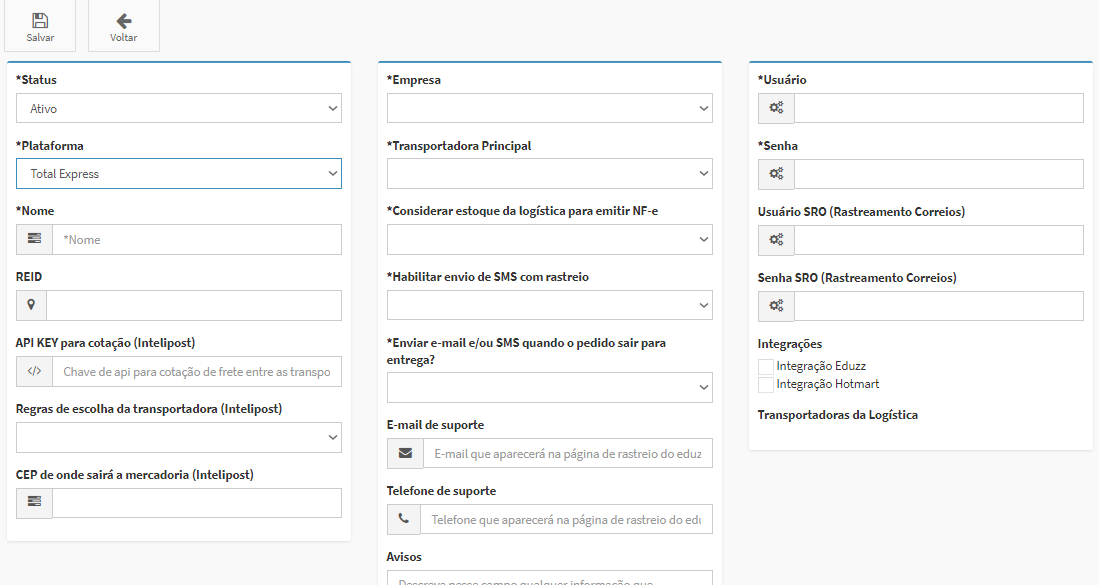The image size is (1099, 585).
Task: Expand the Habilitar envio de SMS dropdown
Action: pyautogui.click(x=550, y=305)
